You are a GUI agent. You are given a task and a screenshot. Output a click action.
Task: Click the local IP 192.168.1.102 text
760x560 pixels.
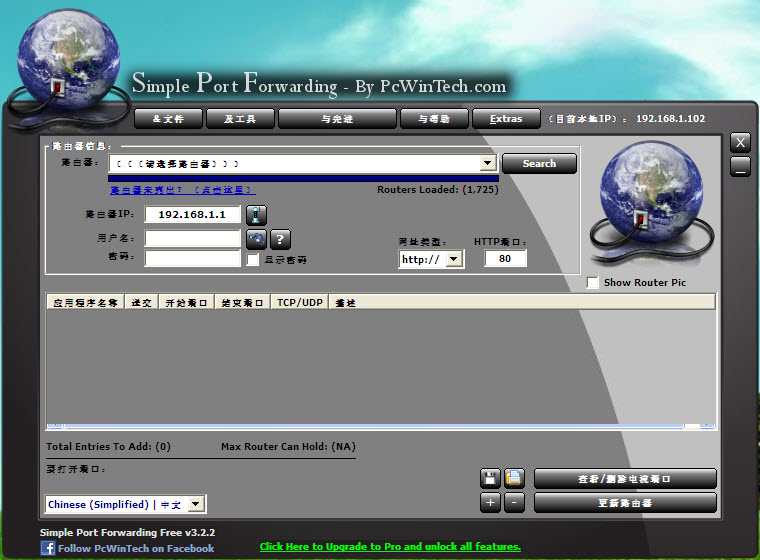click(x=670, y=119)
